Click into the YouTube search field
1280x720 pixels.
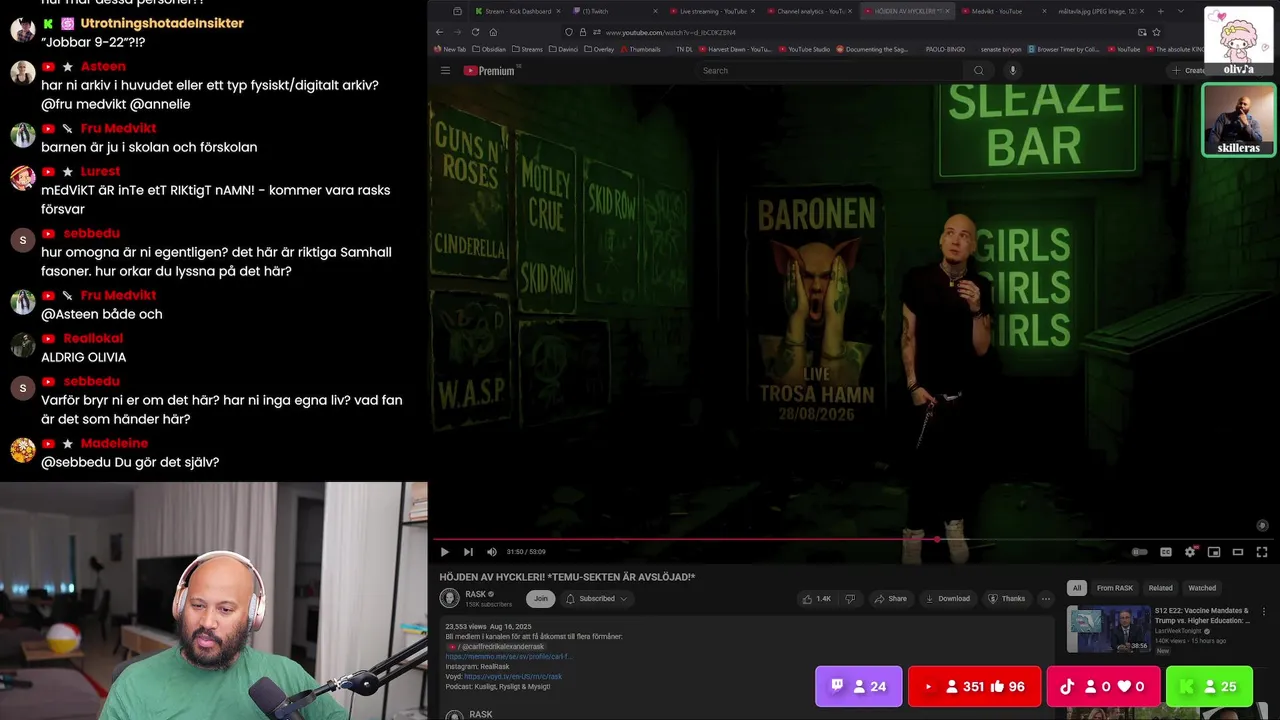[830, 70]
